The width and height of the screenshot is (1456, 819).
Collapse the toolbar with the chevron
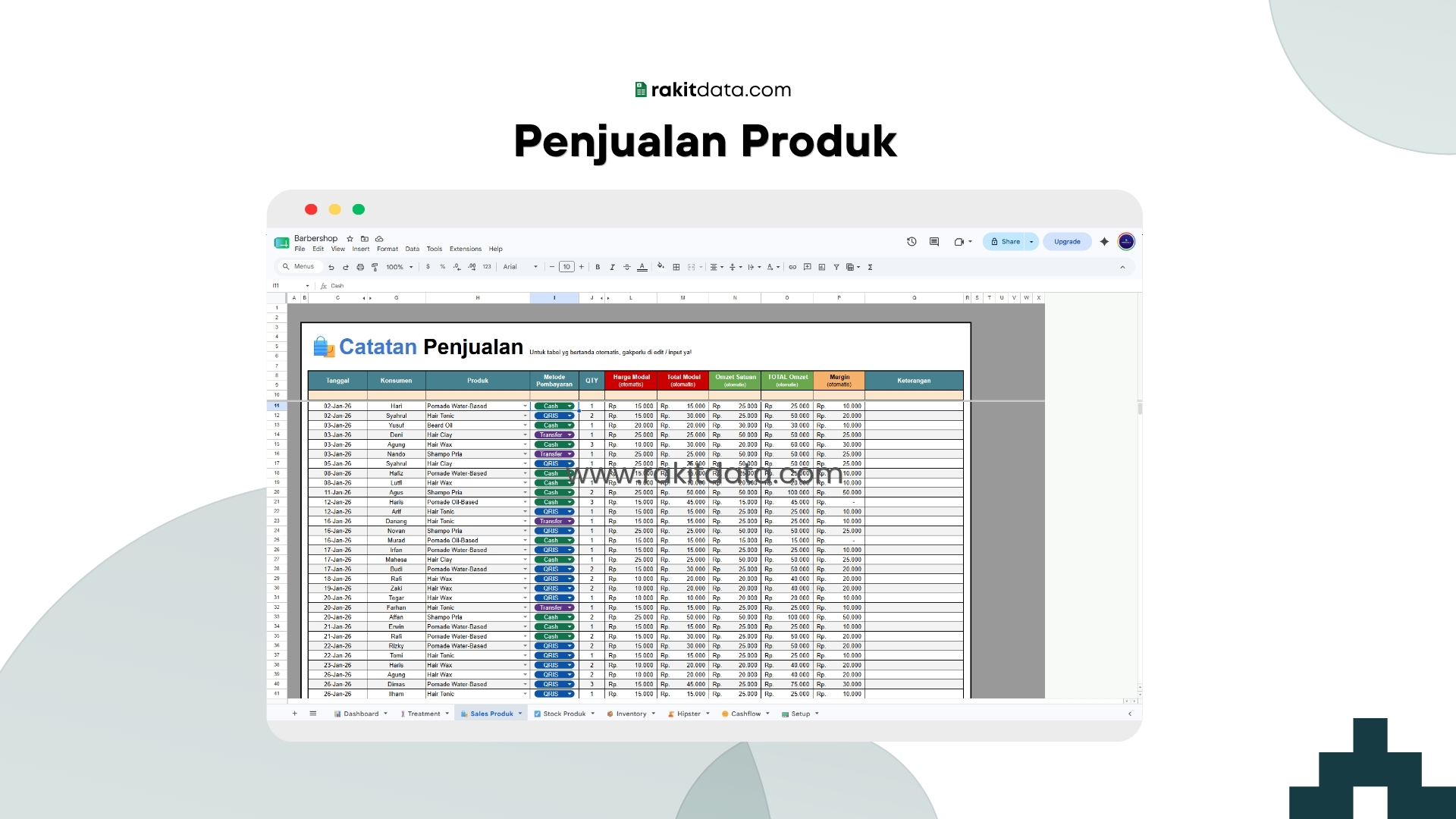1122,267
